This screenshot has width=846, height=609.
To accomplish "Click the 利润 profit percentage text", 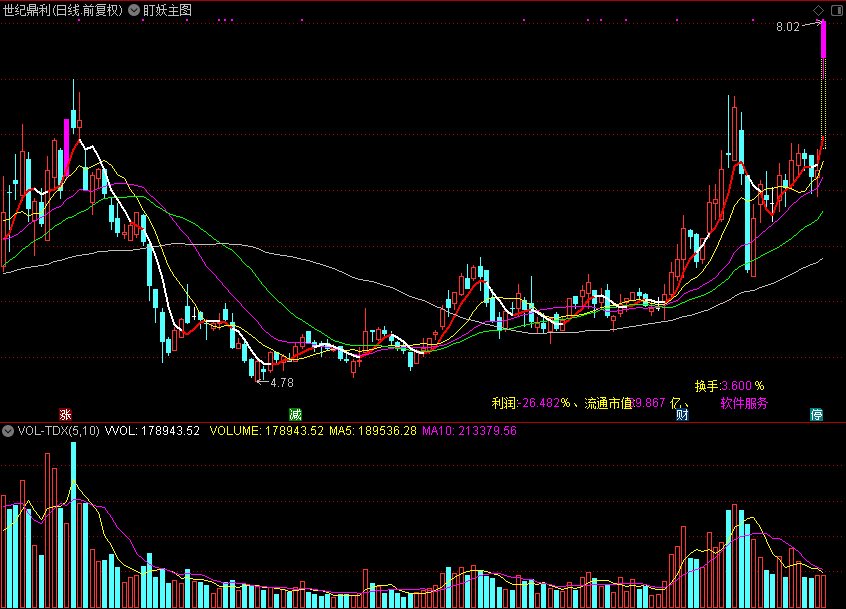I will pyautogui.click(x=530, y=403).
